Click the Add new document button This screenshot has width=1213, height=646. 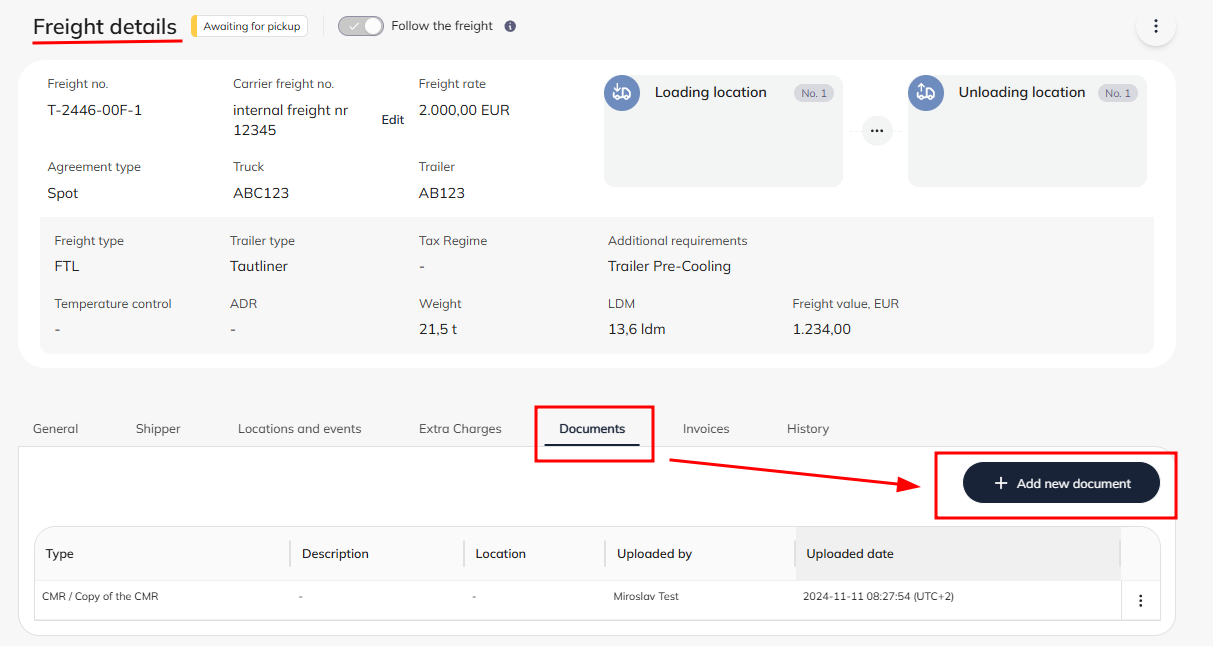click(1061, 483)
